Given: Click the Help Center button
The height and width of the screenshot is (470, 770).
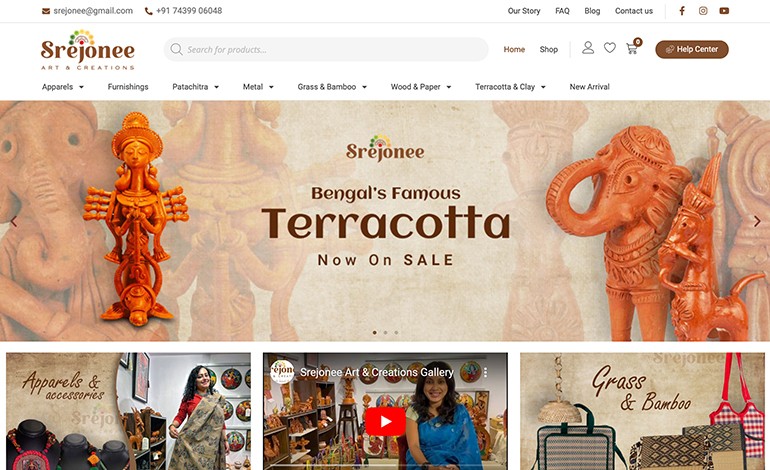Looking at the screenshot, I should pyautogui.click(x=692, y=49).
